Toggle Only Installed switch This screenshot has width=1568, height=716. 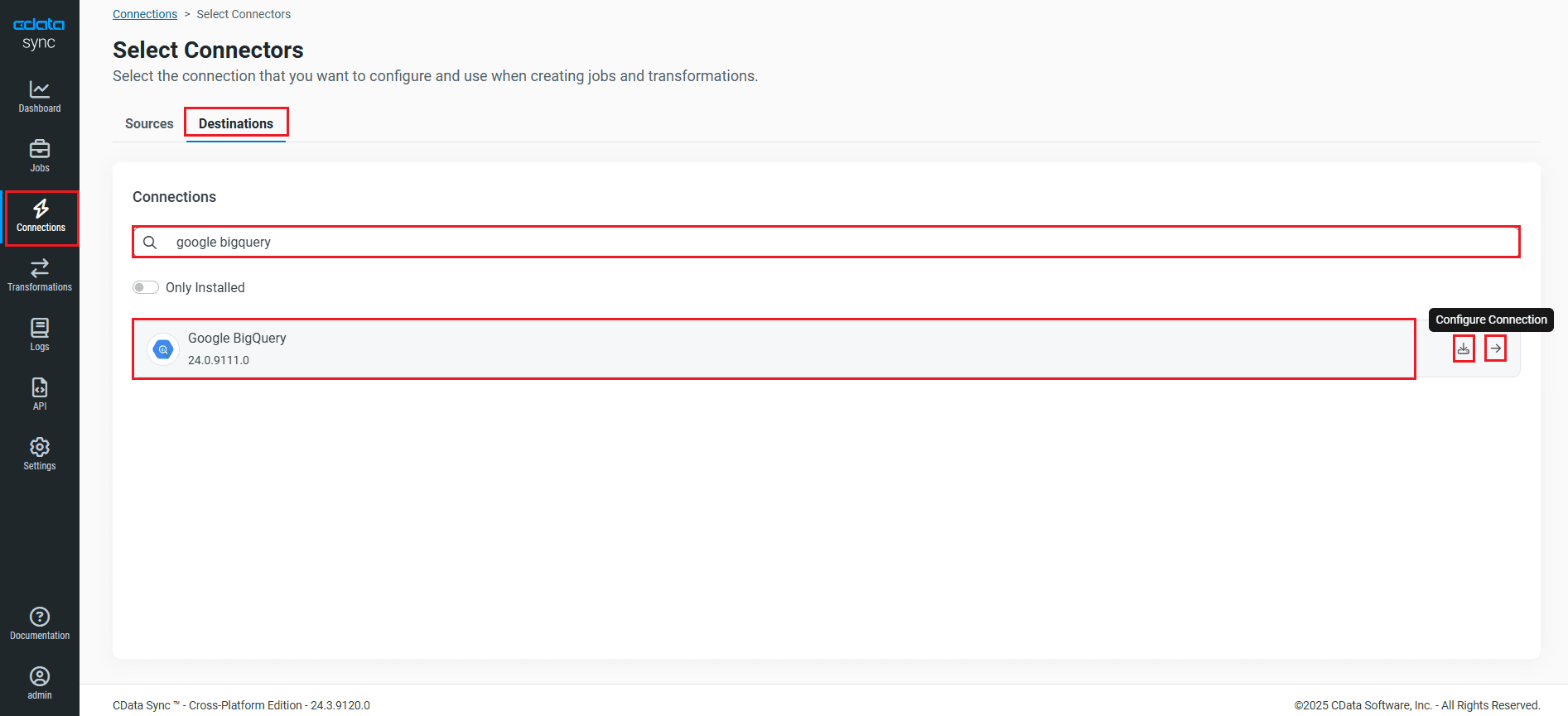pyautogui.click(x=146, y=287)
